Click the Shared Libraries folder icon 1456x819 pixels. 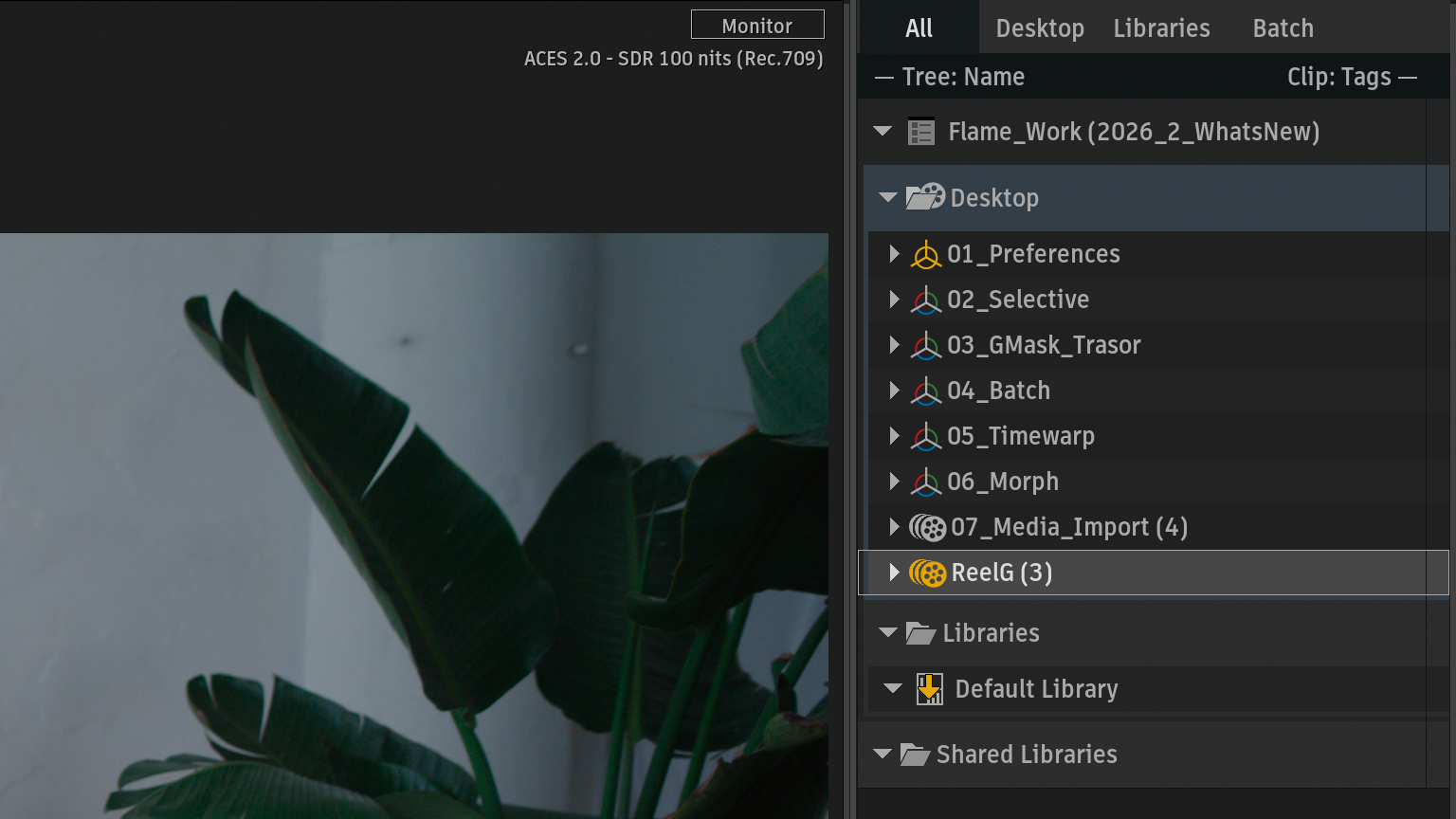[915, 755]
